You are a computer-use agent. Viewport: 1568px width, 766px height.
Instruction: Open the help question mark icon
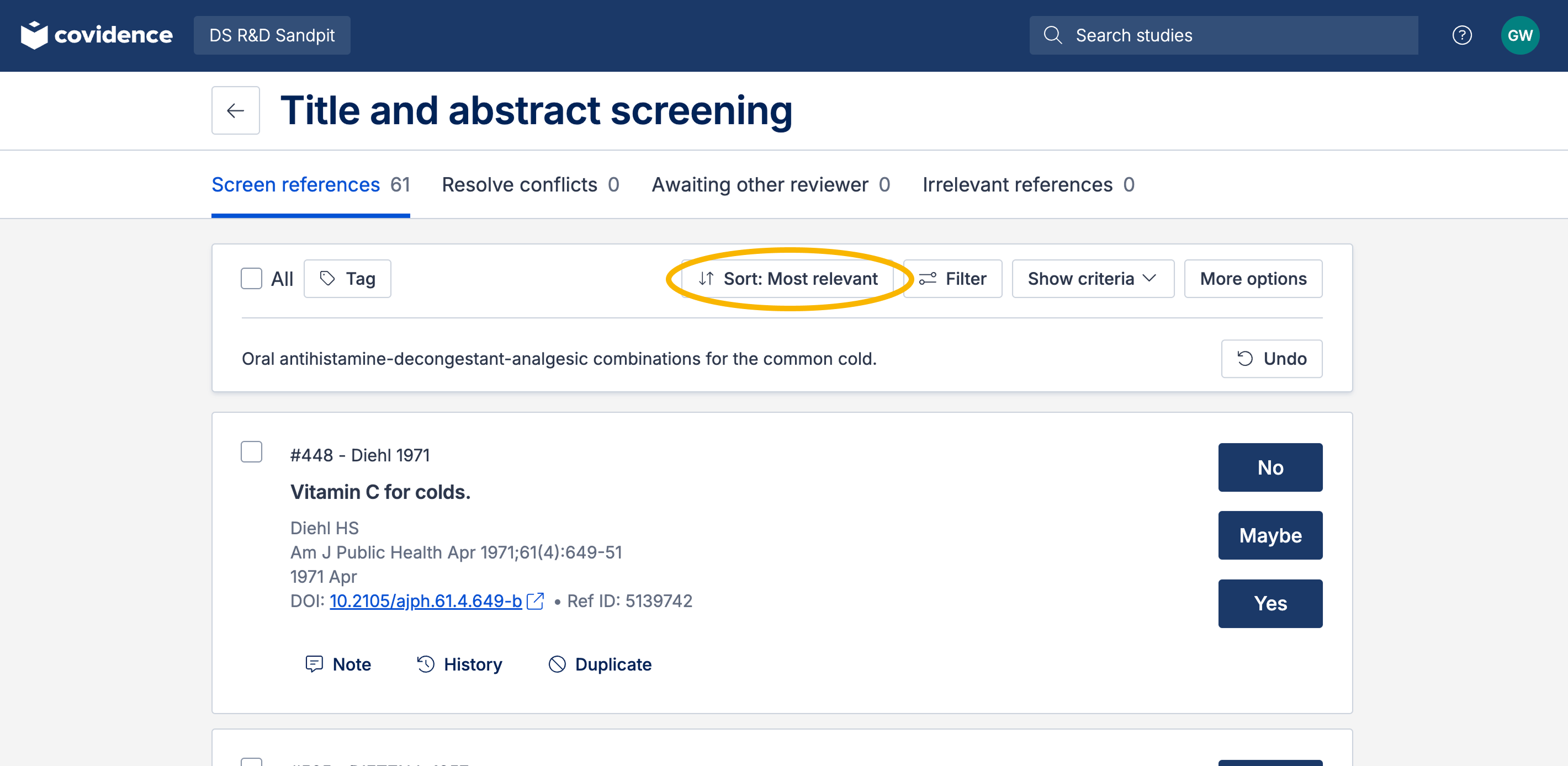[x=1461, y=35]
